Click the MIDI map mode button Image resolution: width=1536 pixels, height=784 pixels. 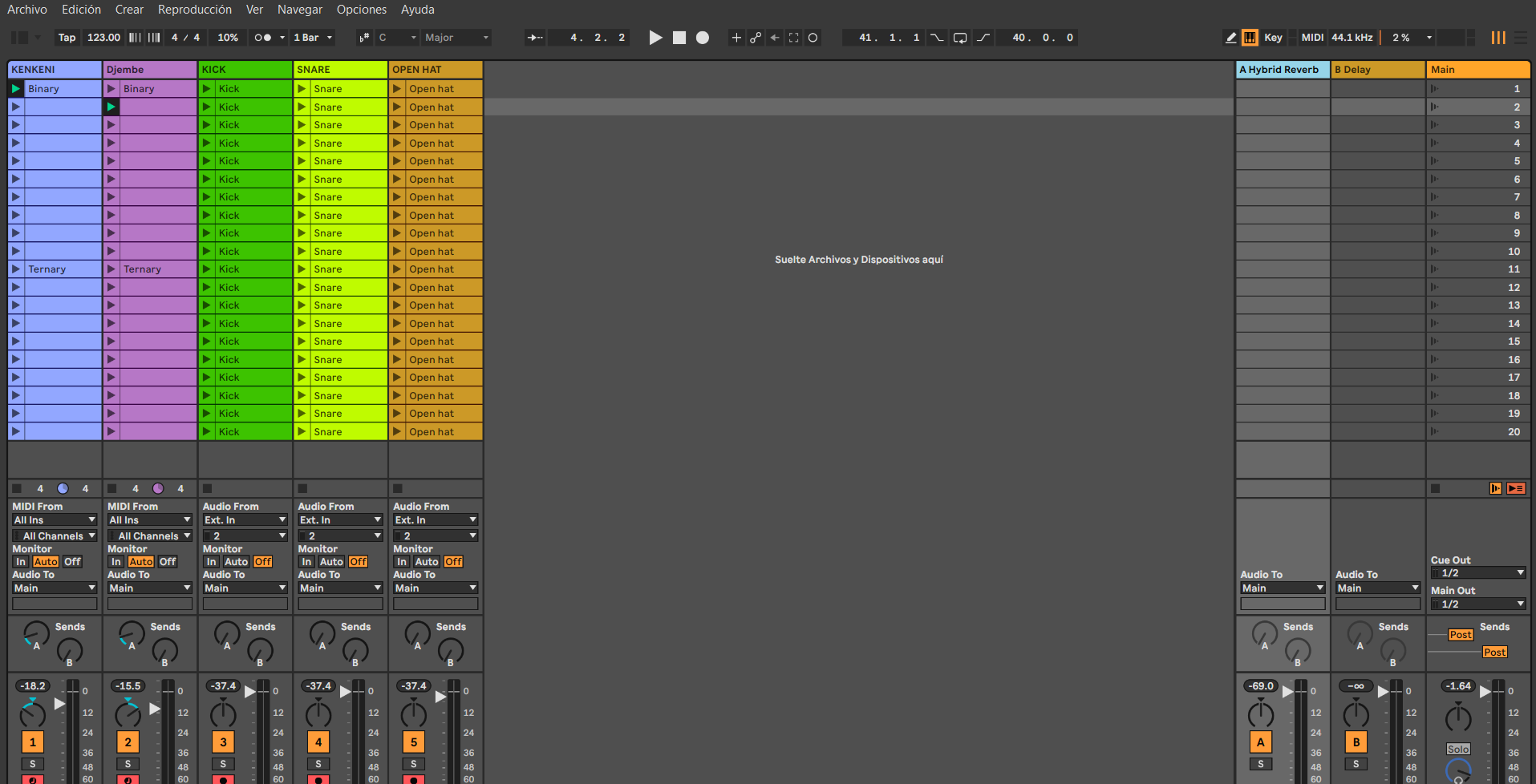point(1312,38)
